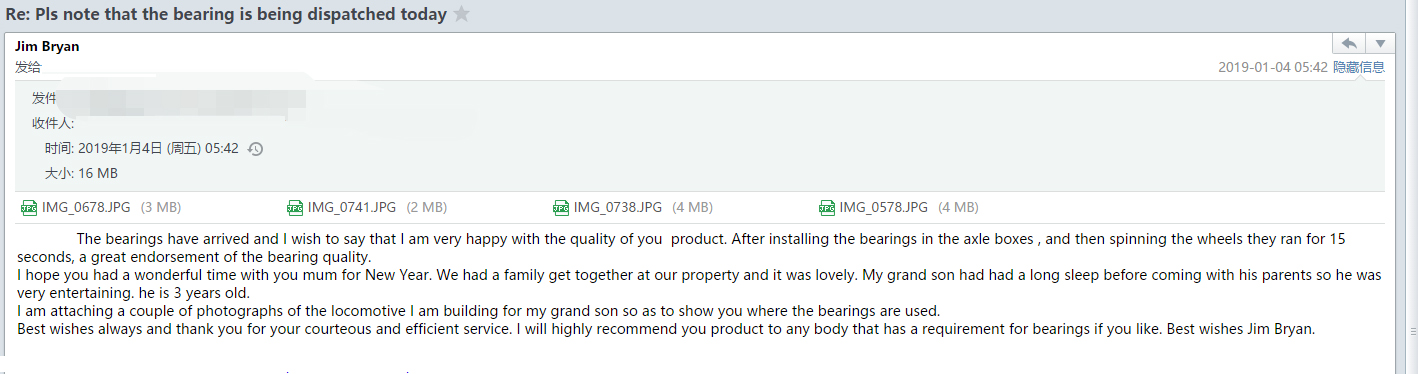The height and width of the screenshot is (374, 1418).
Task: Click the reply arrow icon
Action: pyautogui.click(x=1349, y=43)
